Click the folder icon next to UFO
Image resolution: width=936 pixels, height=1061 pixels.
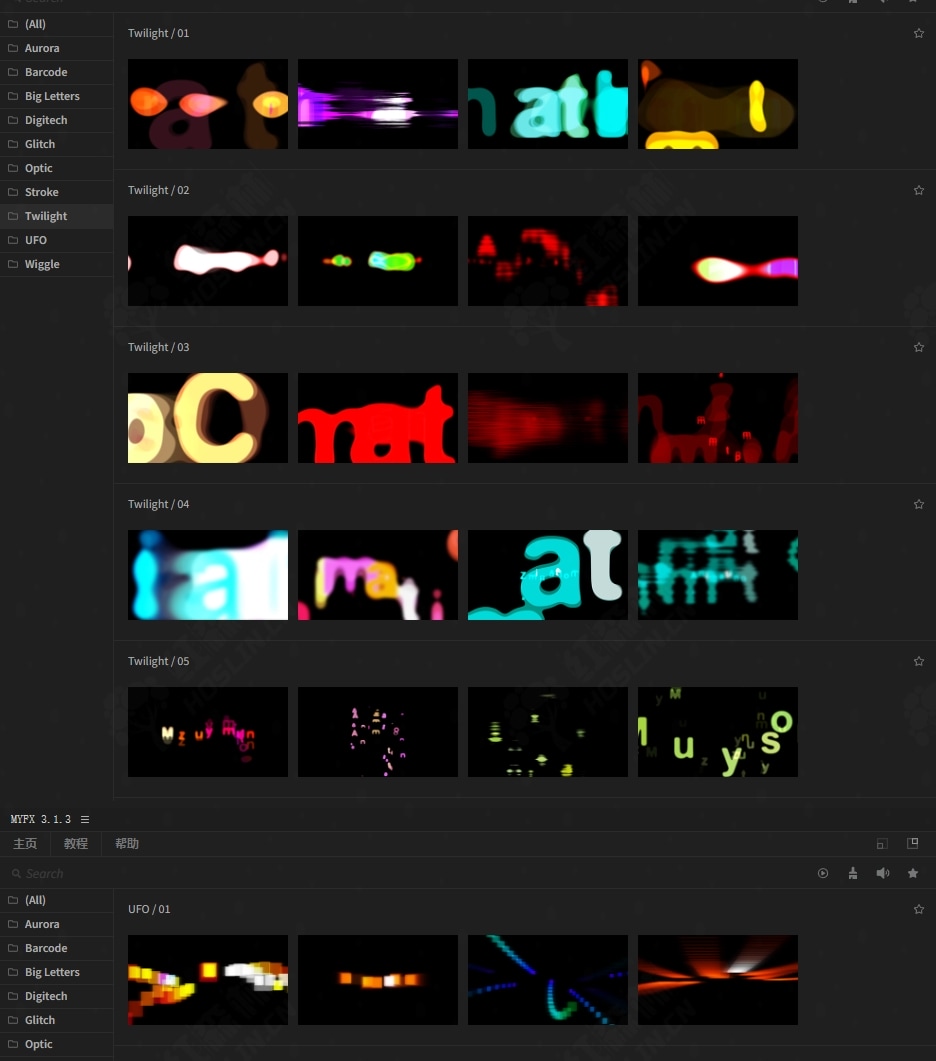pyautogui.click(x=13, y=240)
